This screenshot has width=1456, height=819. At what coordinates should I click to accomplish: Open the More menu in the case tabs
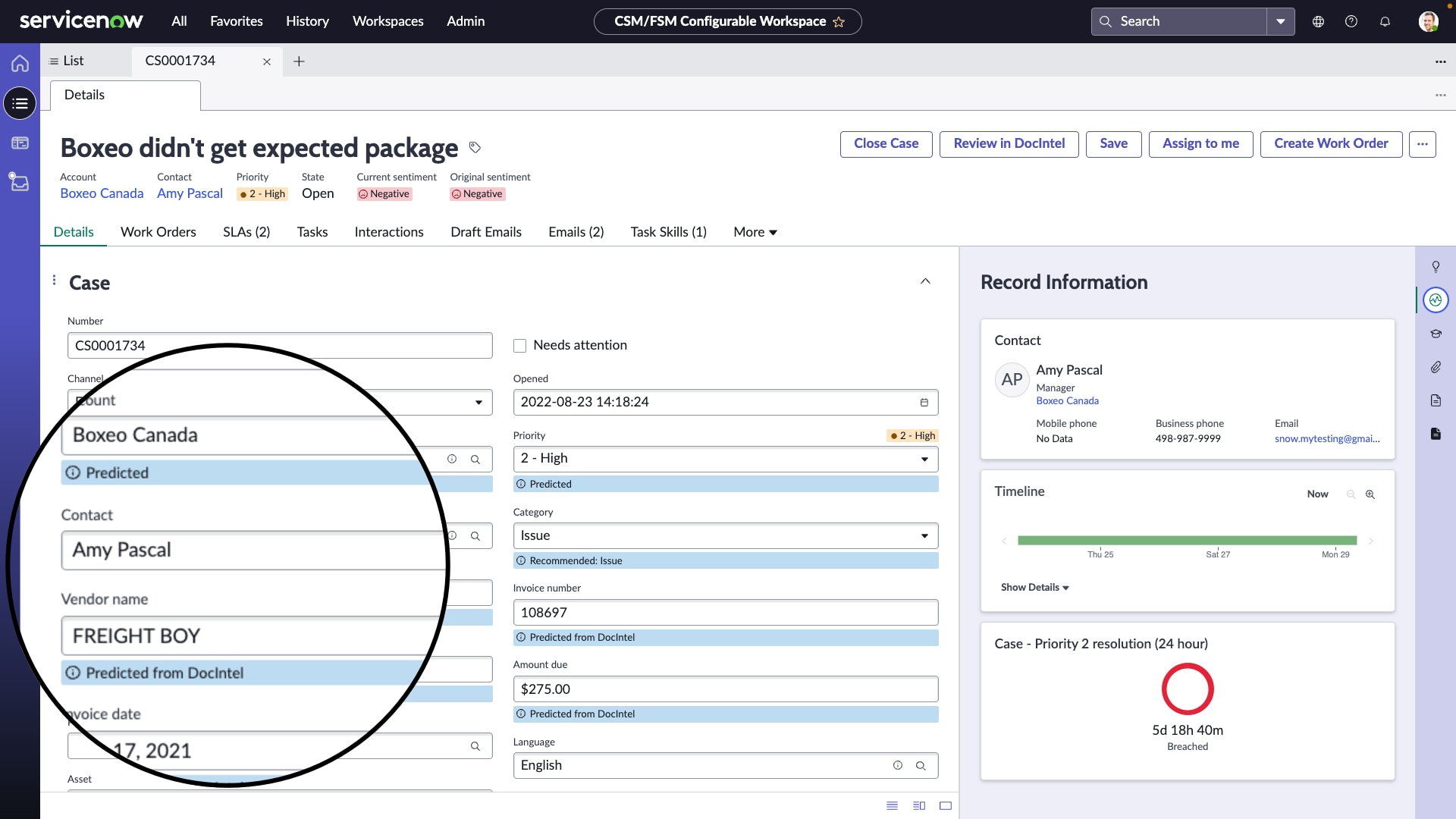(x=755, y=232)
